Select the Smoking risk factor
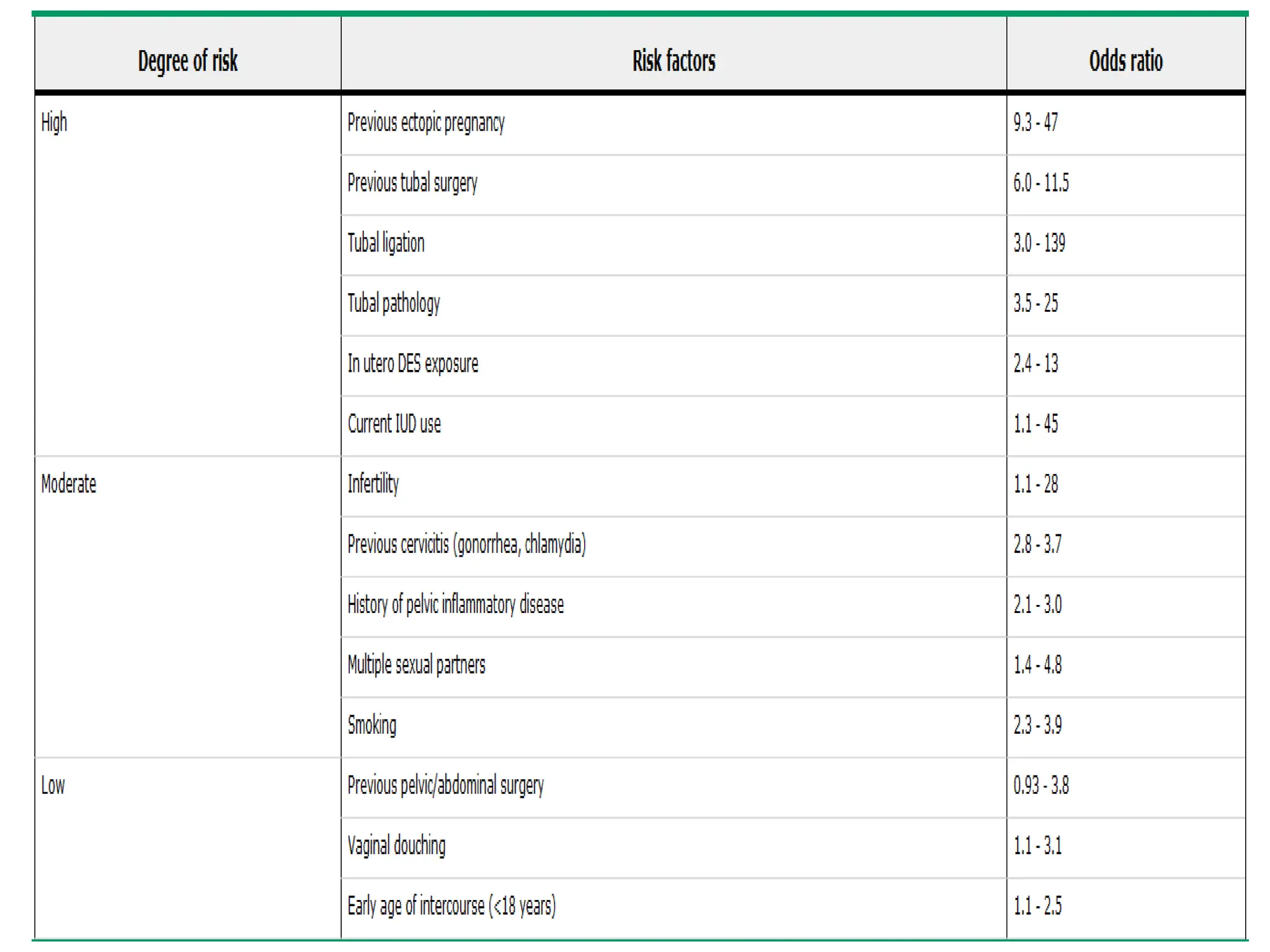Viewport: 1270px width, 952px height. (x=371, y=725)
